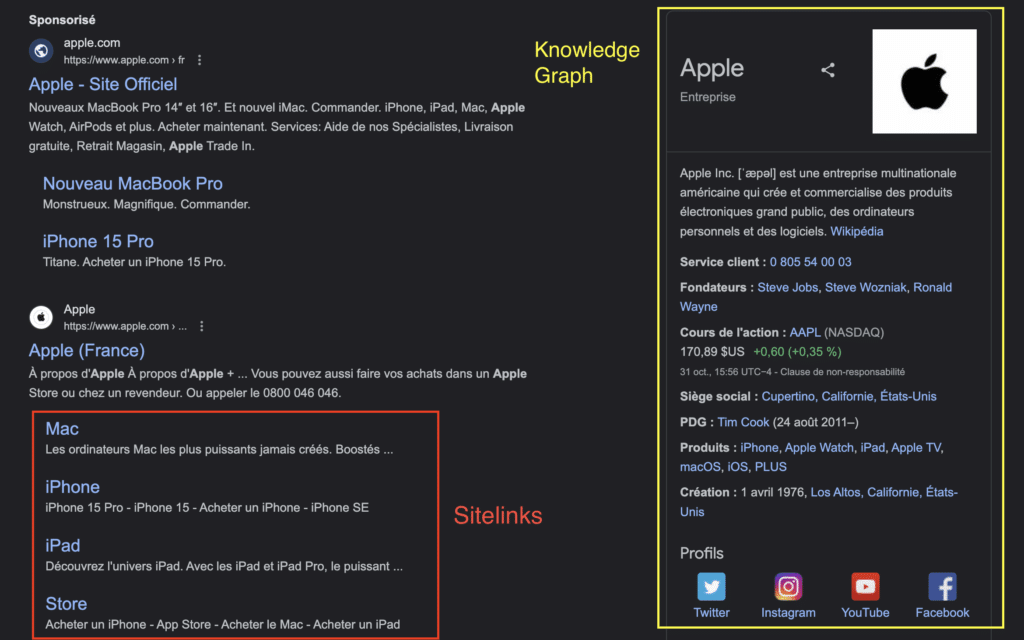1024x640 pixels.
Task: Open the AAPL stock ticker link
Action: [805, 332]
